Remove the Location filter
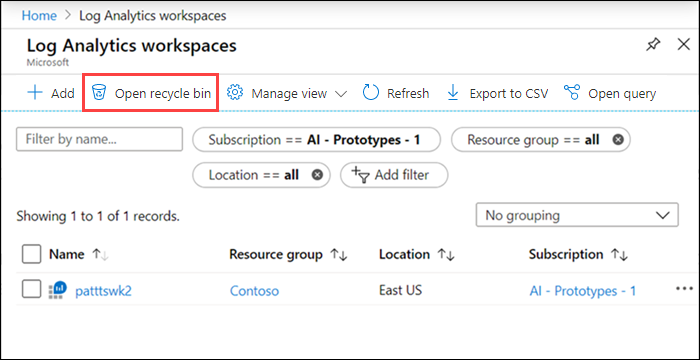Screen dimensions: 700x360 (317, 175)
